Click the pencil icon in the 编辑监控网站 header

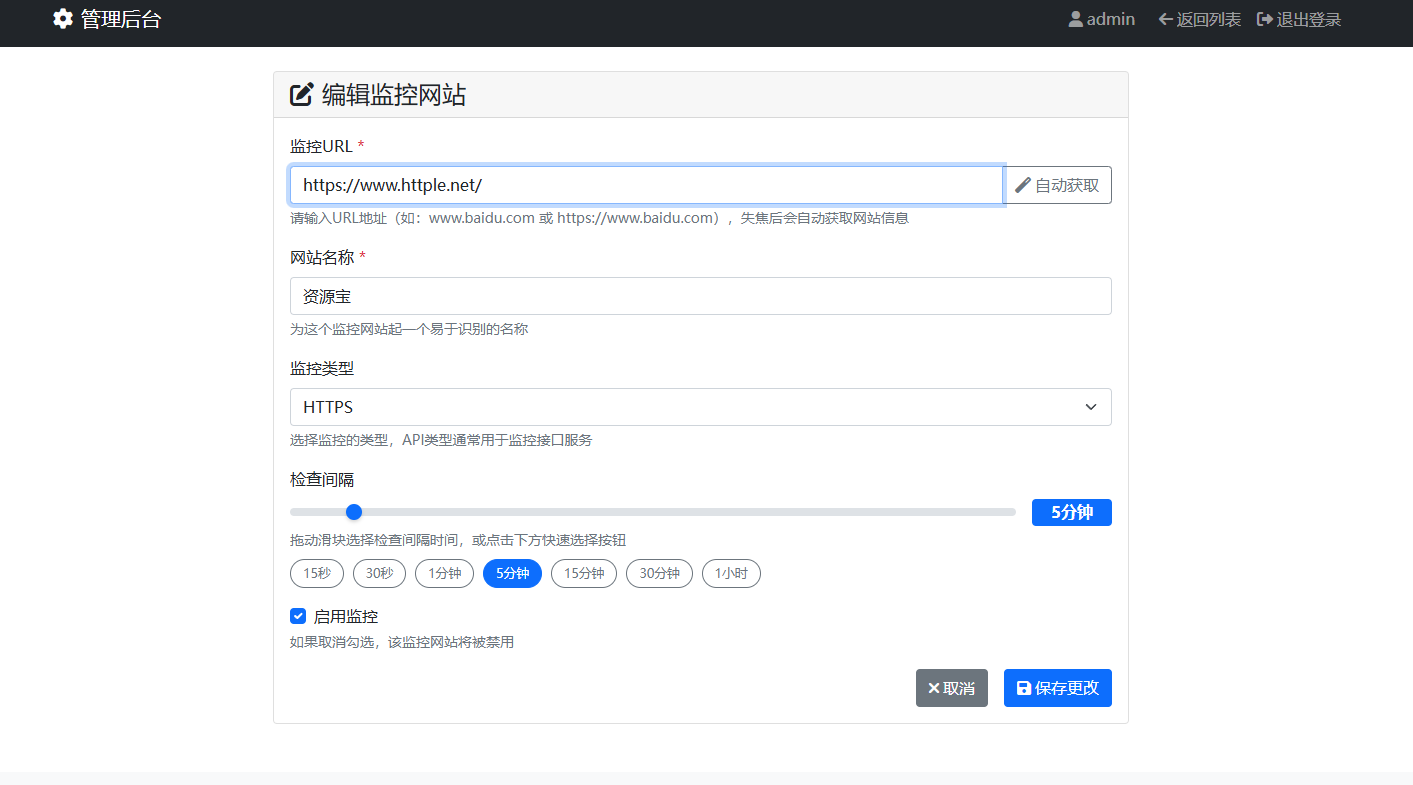coord(301,93)
